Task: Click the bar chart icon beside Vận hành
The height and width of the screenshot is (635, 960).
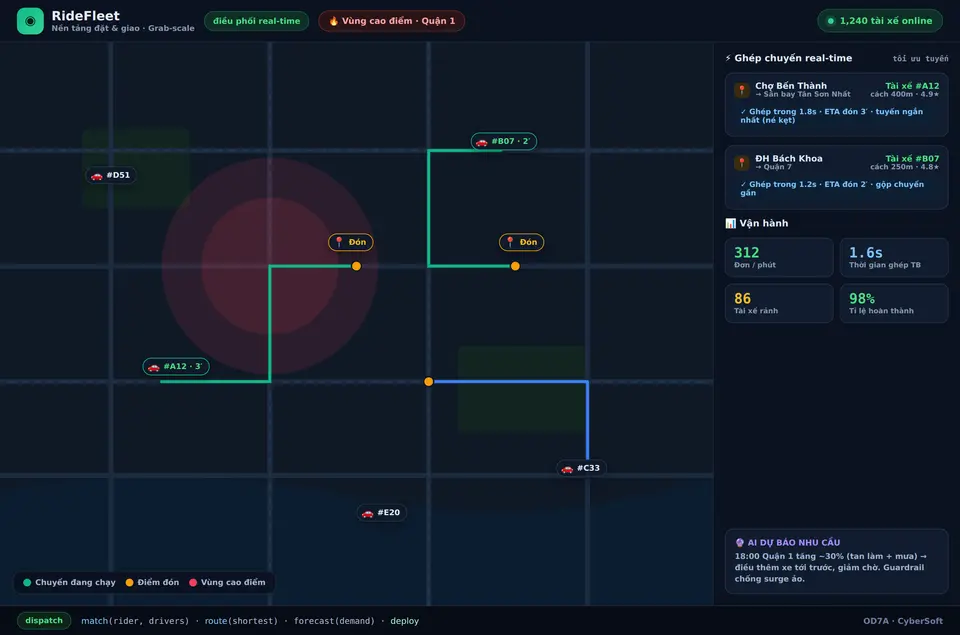Action: coord(730,224)
